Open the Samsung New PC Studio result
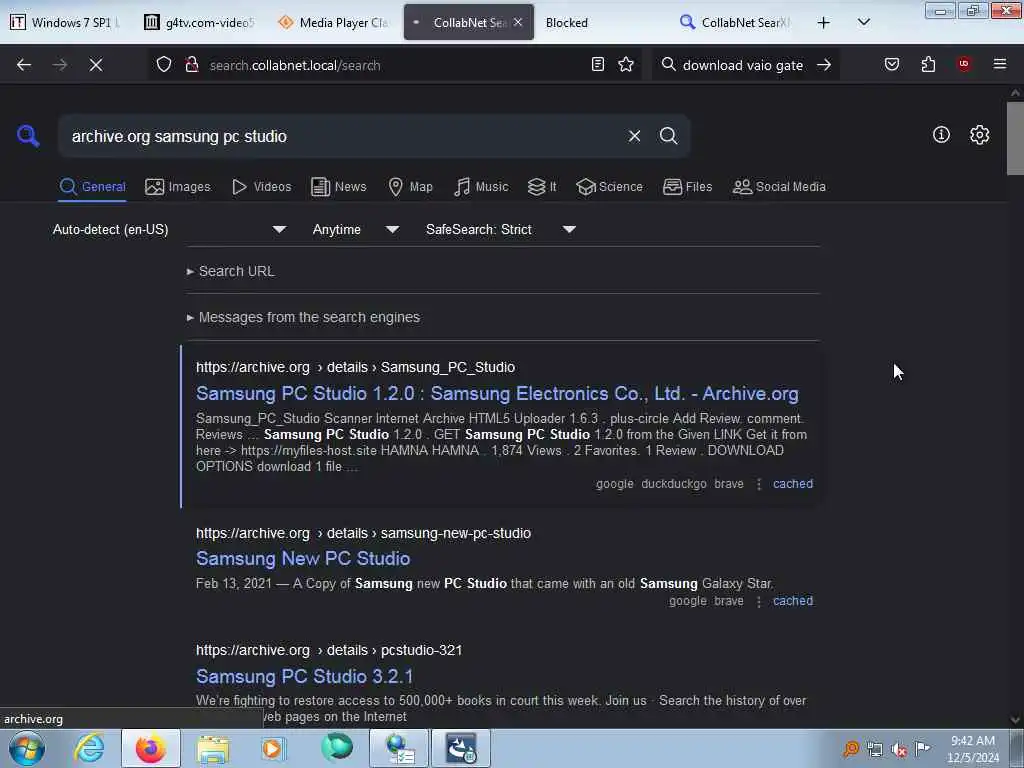1024x768 pixels. 303,559
